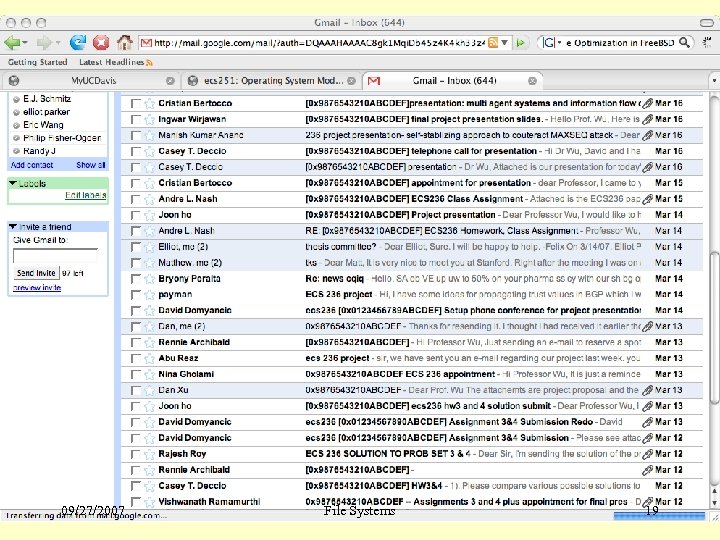Screen dimensions: 720x540
Task: Click the Show all contacts link
Action: [x=90, y=165]
